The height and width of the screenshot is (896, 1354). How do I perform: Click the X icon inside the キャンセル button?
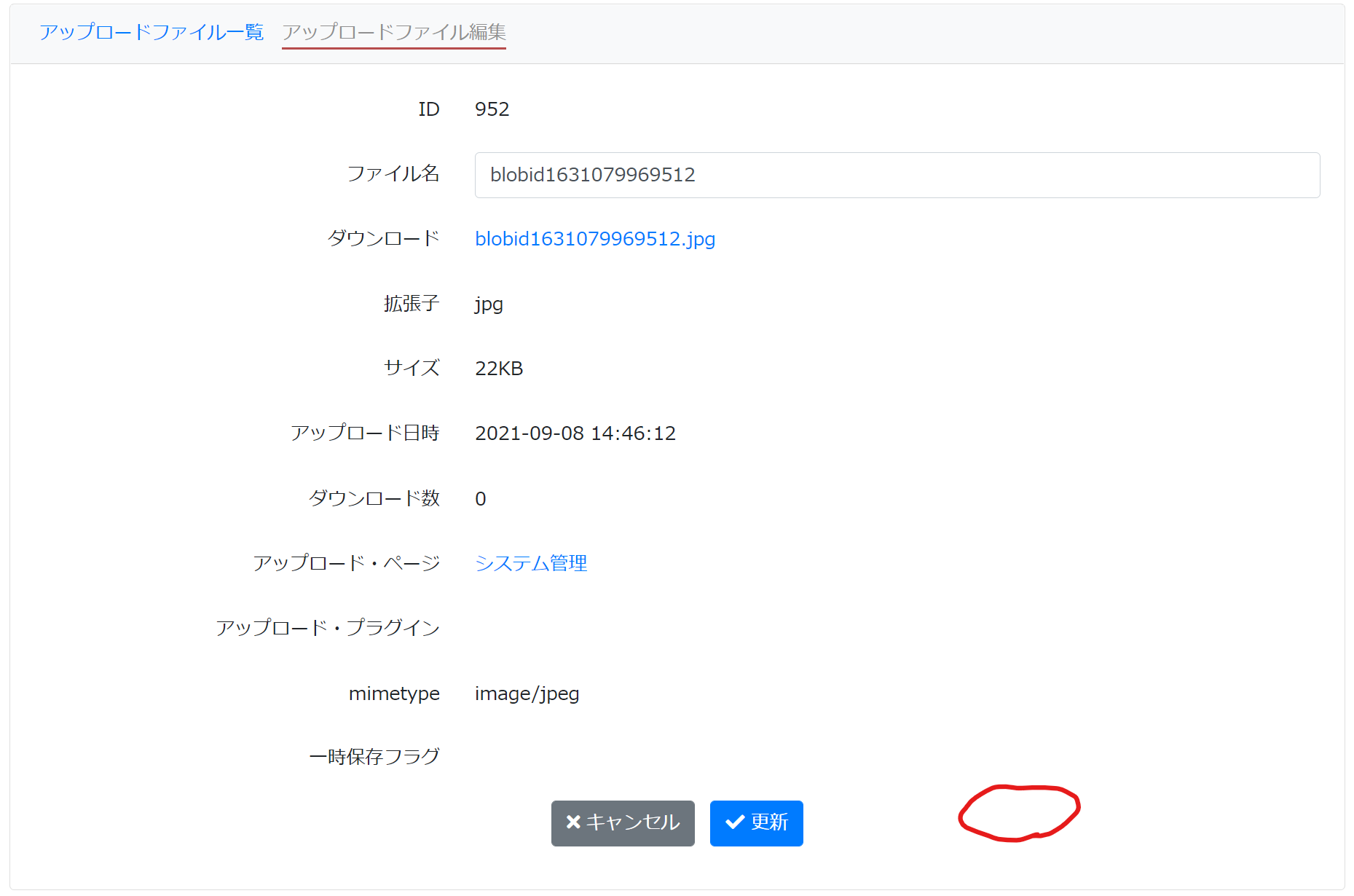pos(572,823)
